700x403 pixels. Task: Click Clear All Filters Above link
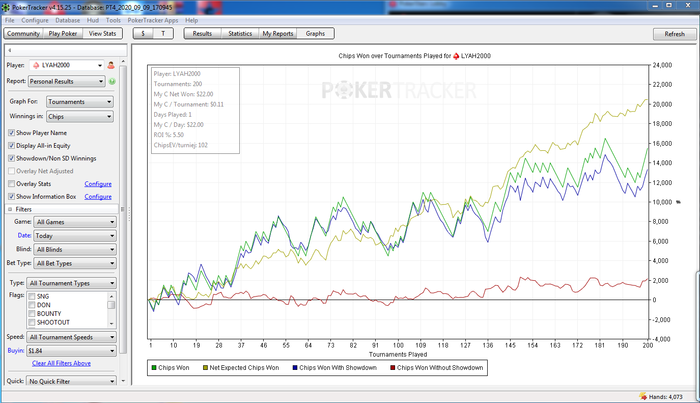(x=62, y=363)
